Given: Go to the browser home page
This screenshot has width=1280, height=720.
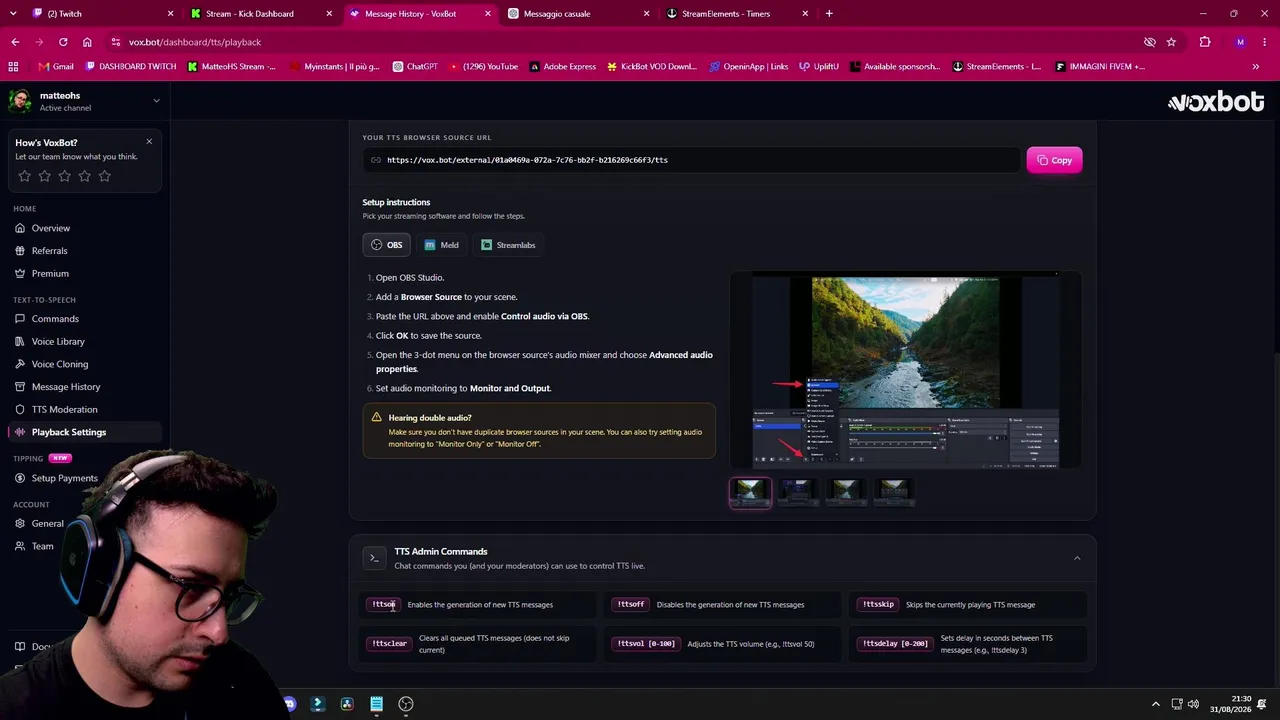Looking at the screenshot, I should pos(87,42).
